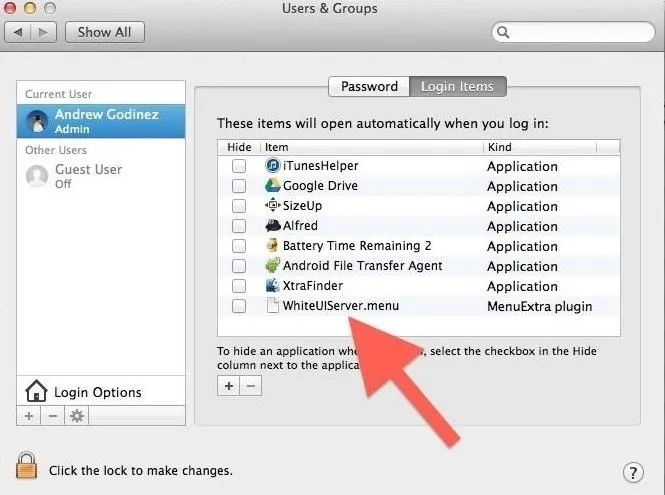This screenshot has height=495, width=665.
Task: Click the Android File Transfer Agent icon
Action: coord(273,265)
